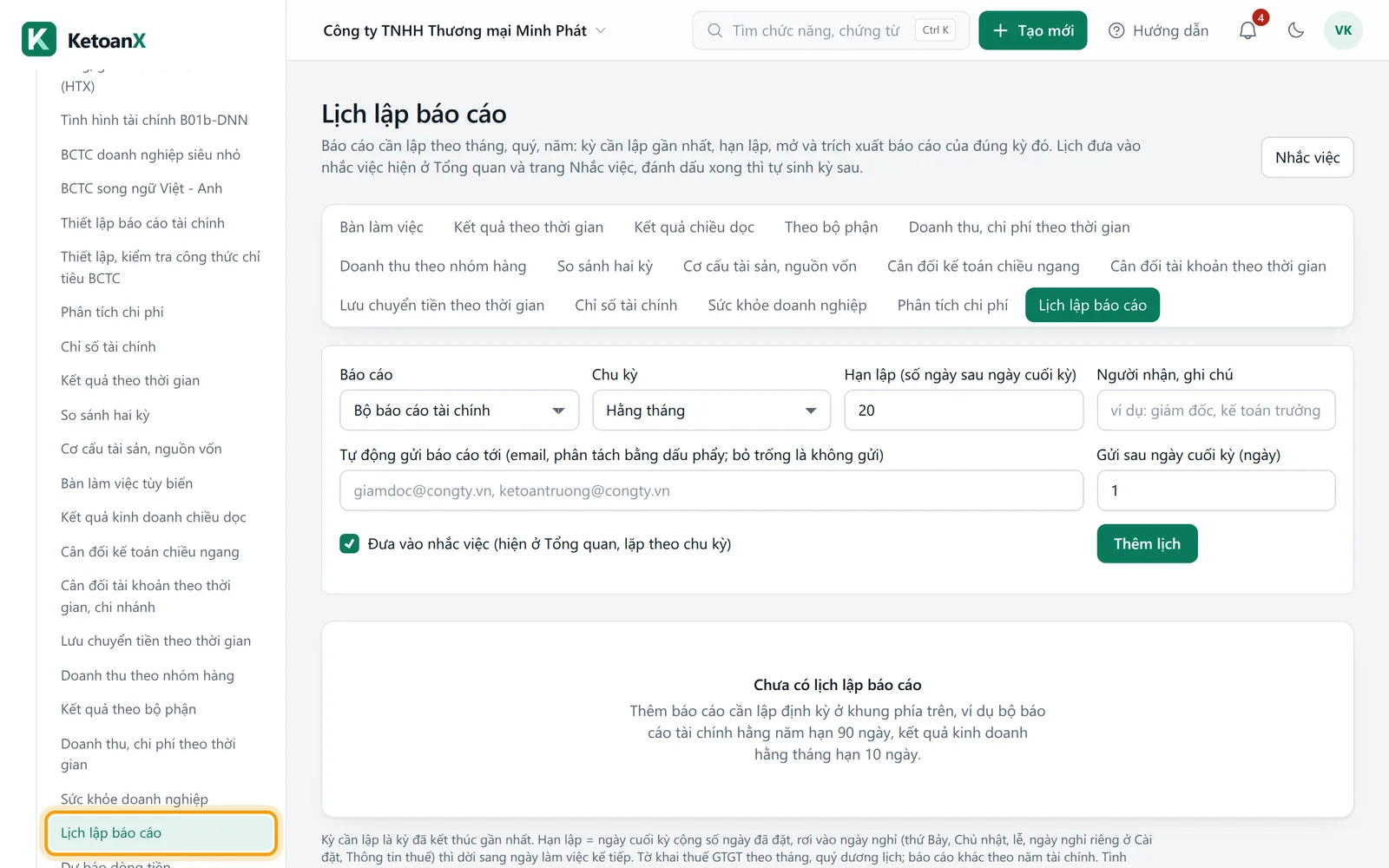Open BCTC song ngữ Việt - Anh
The width and height of the screenshot is (1389, 868).
tap(142, 188)
